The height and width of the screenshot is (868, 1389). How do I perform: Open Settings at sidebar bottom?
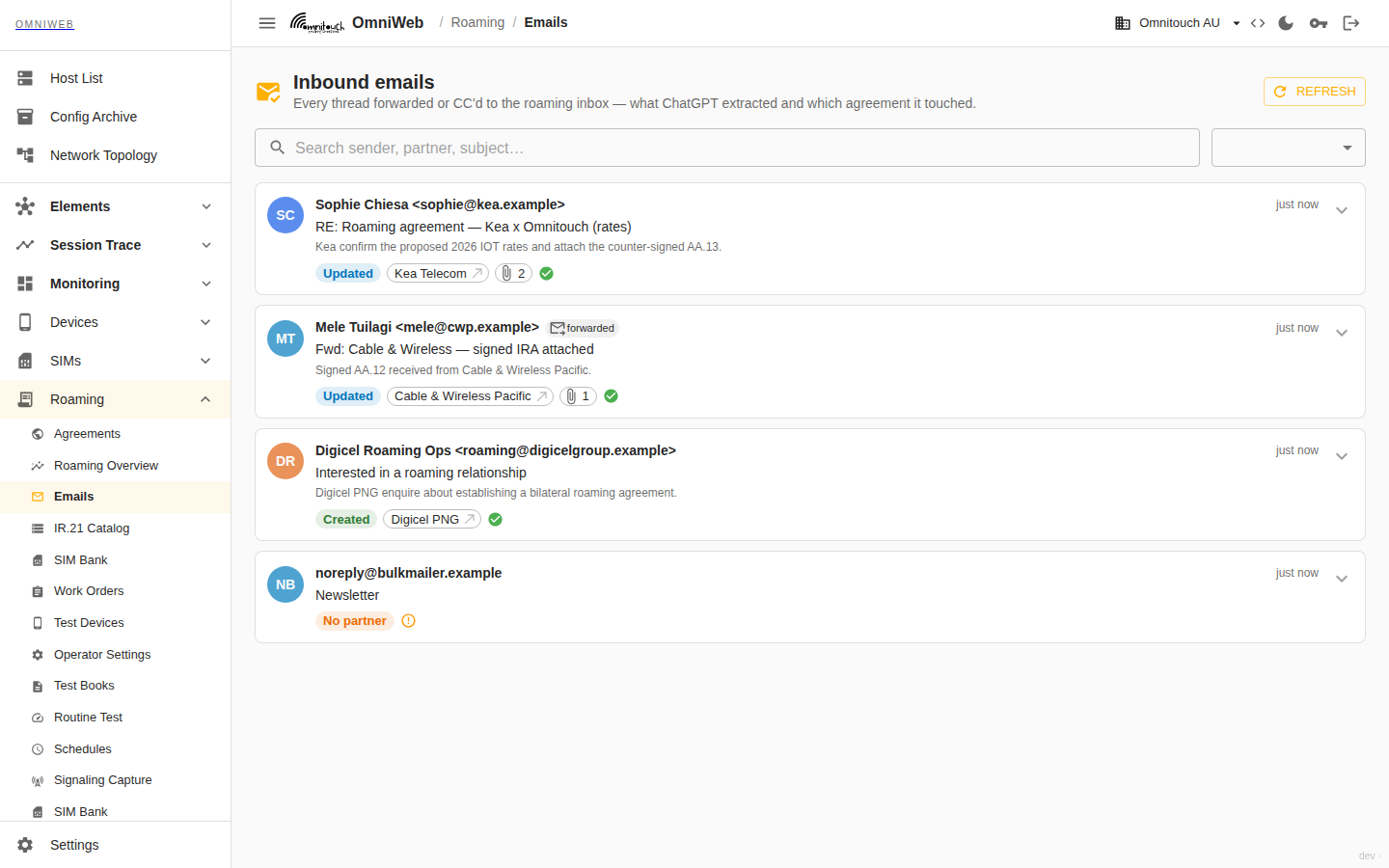point(116,845)
